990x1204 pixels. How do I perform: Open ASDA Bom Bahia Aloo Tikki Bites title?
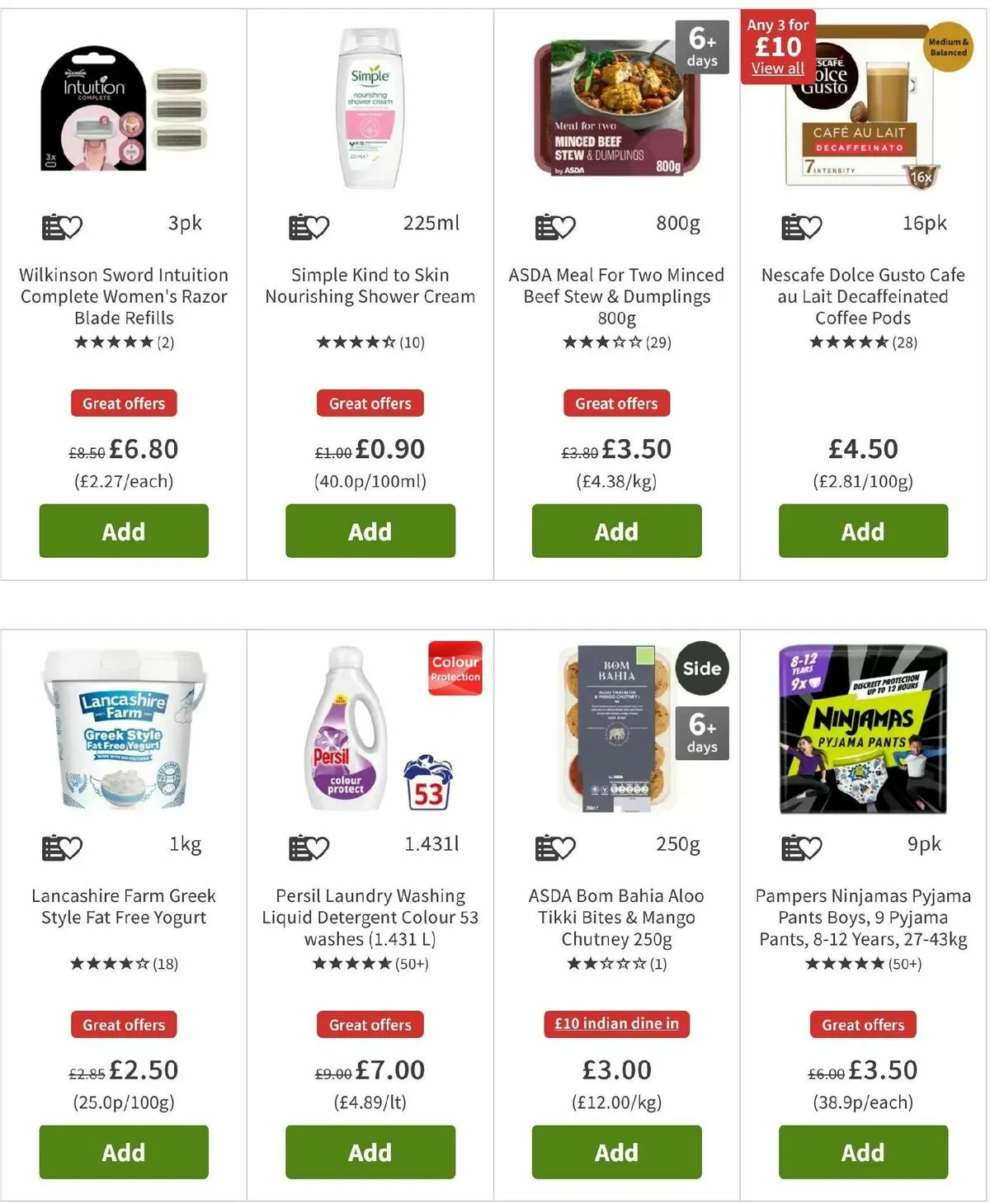click(616, 917)
